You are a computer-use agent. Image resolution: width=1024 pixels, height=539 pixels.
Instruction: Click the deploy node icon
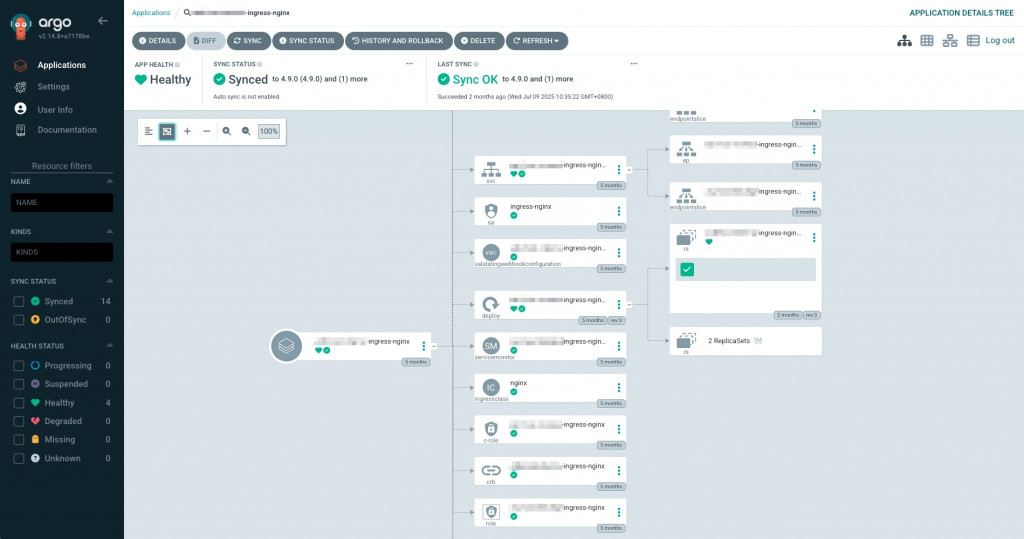click(x=491, y=304)
